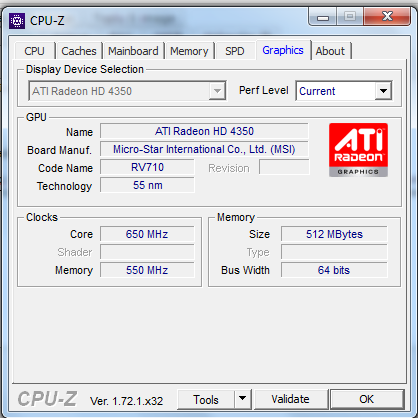The width and height of the screenshot is (418, 418).
Task: Click the version text Ver. 1.72.1.x32
Action: pyautogui.click(x=126, y=401)
